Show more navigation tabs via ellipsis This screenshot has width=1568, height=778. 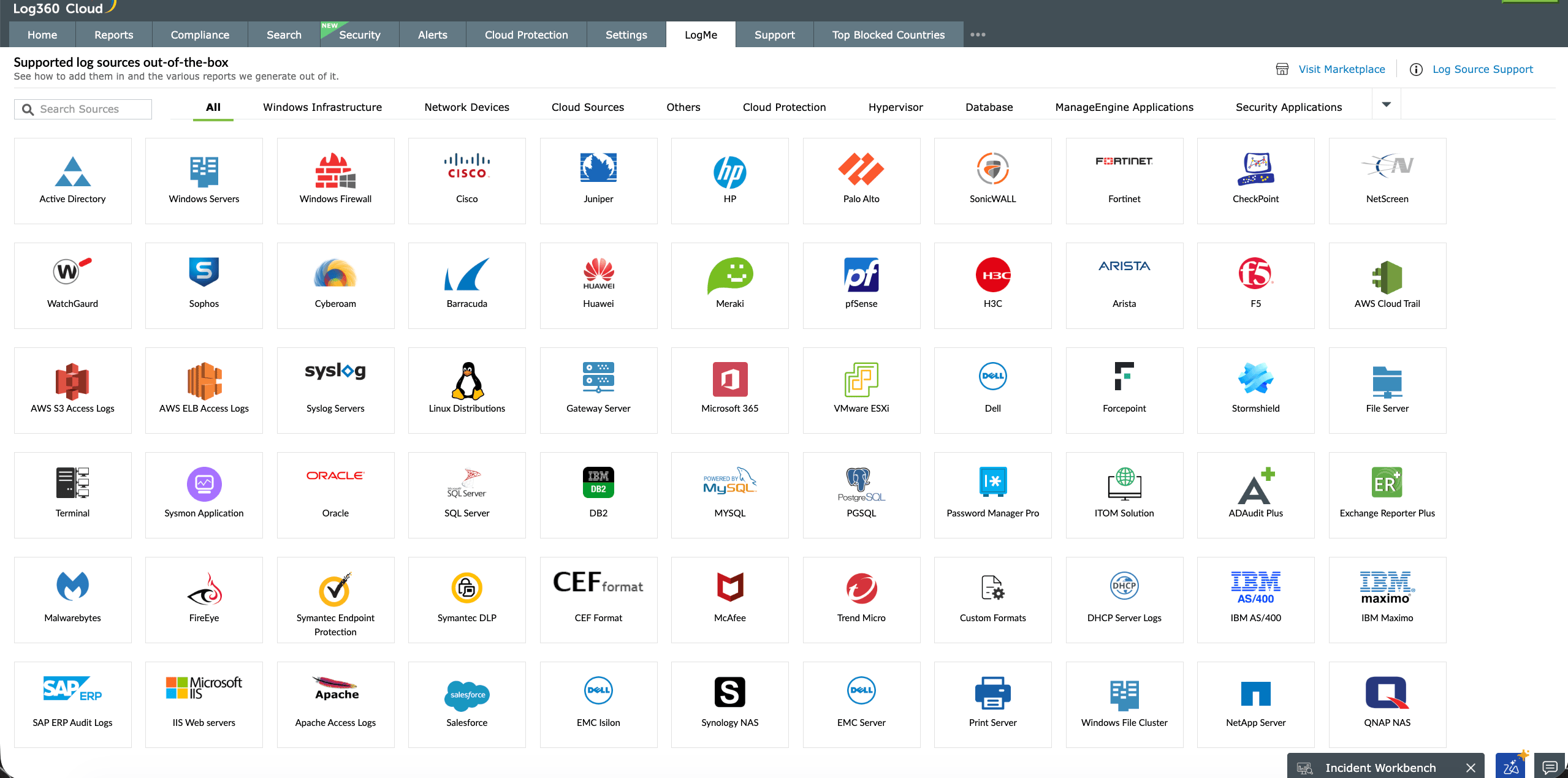click(978, 34)
